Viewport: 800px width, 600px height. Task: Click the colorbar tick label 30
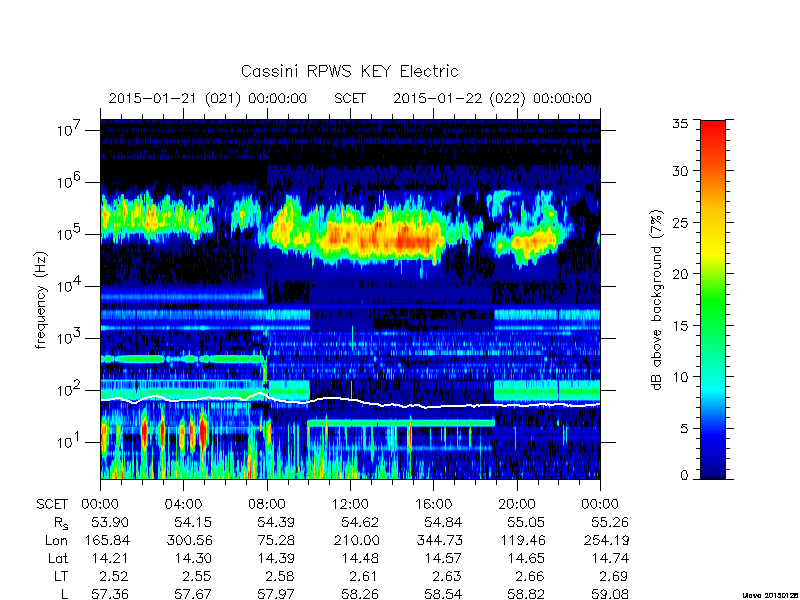[x=680, y=170]
